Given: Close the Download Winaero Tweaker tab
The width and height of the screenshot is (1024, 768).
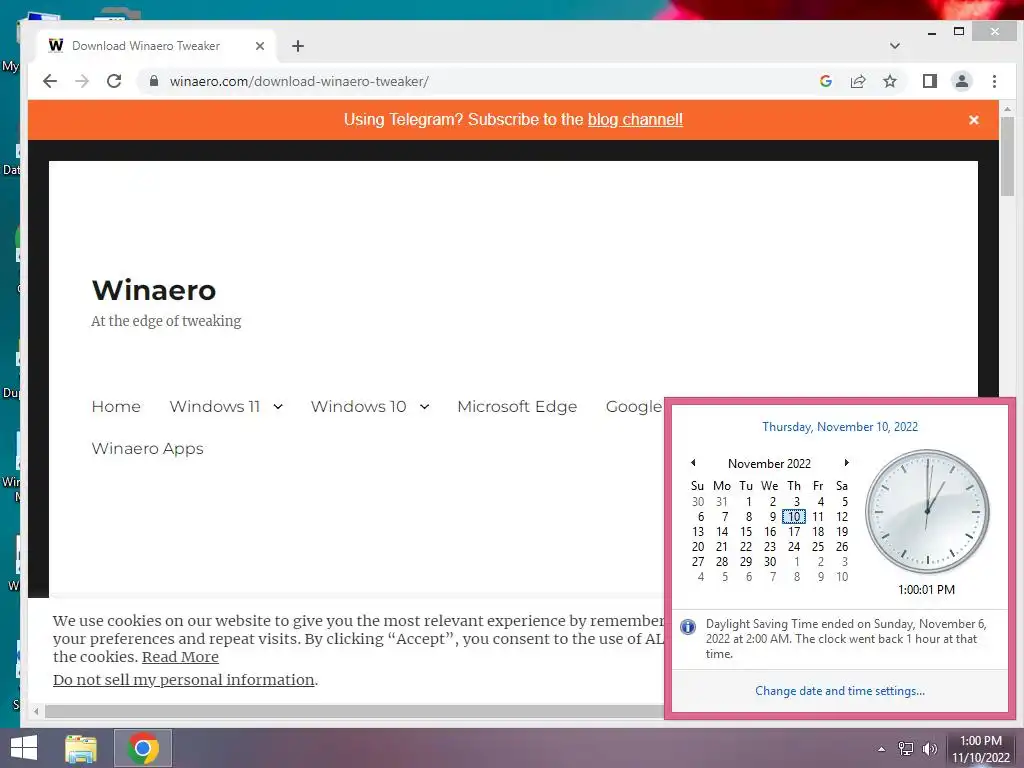Looking at the screenshot, I should pos(260,46).
